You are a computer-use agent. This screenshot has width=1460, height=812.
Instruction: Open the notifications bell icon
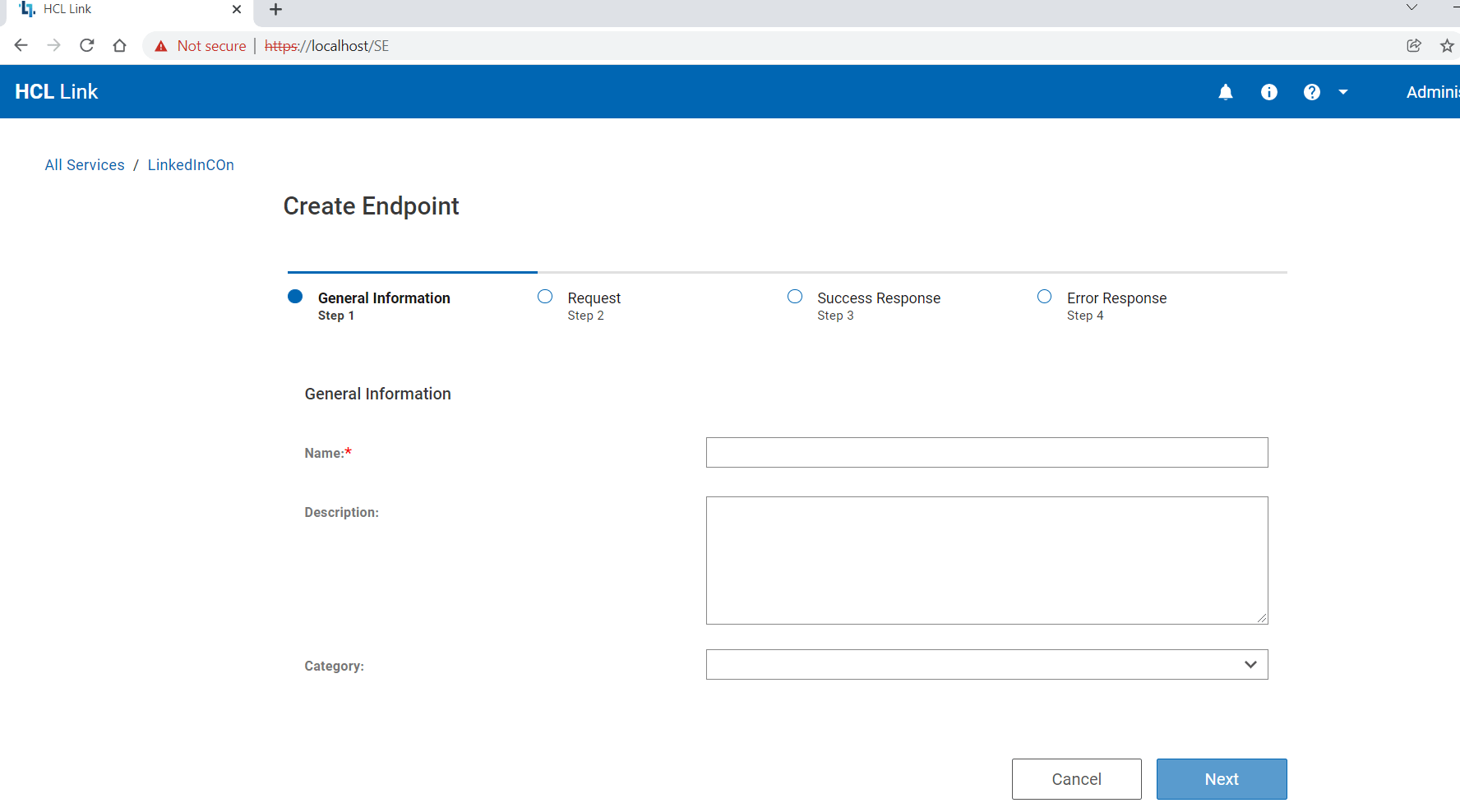pyautogui.click(x=1226, y=92)
